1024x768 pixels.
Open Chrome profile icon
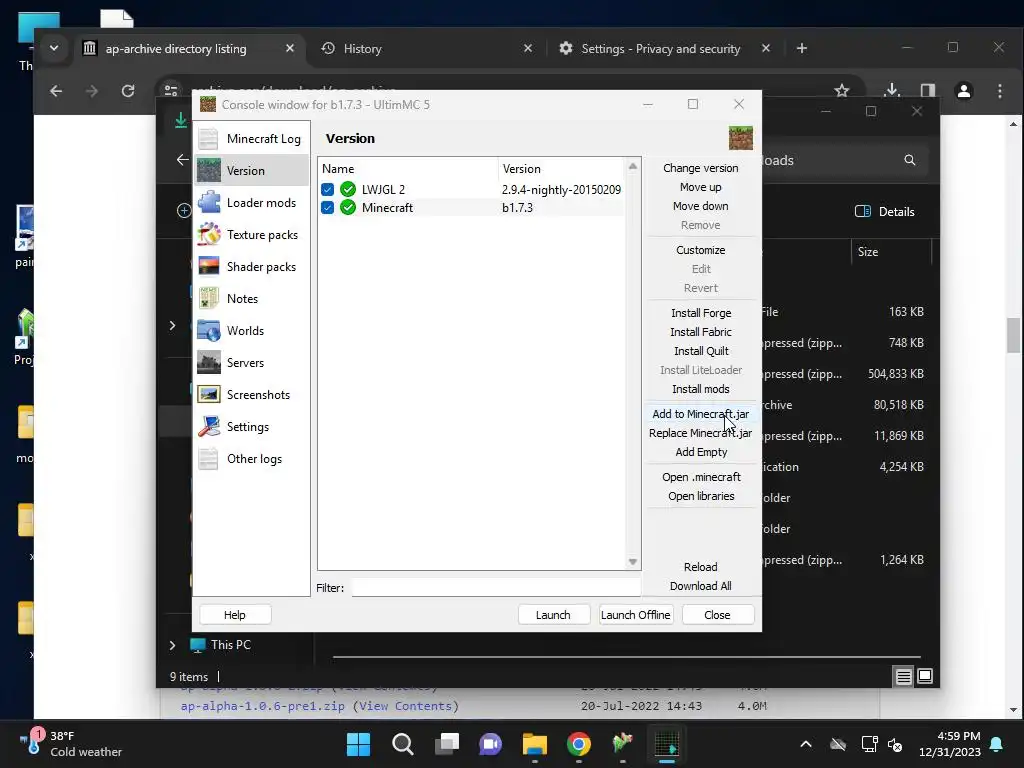(963, 91)
